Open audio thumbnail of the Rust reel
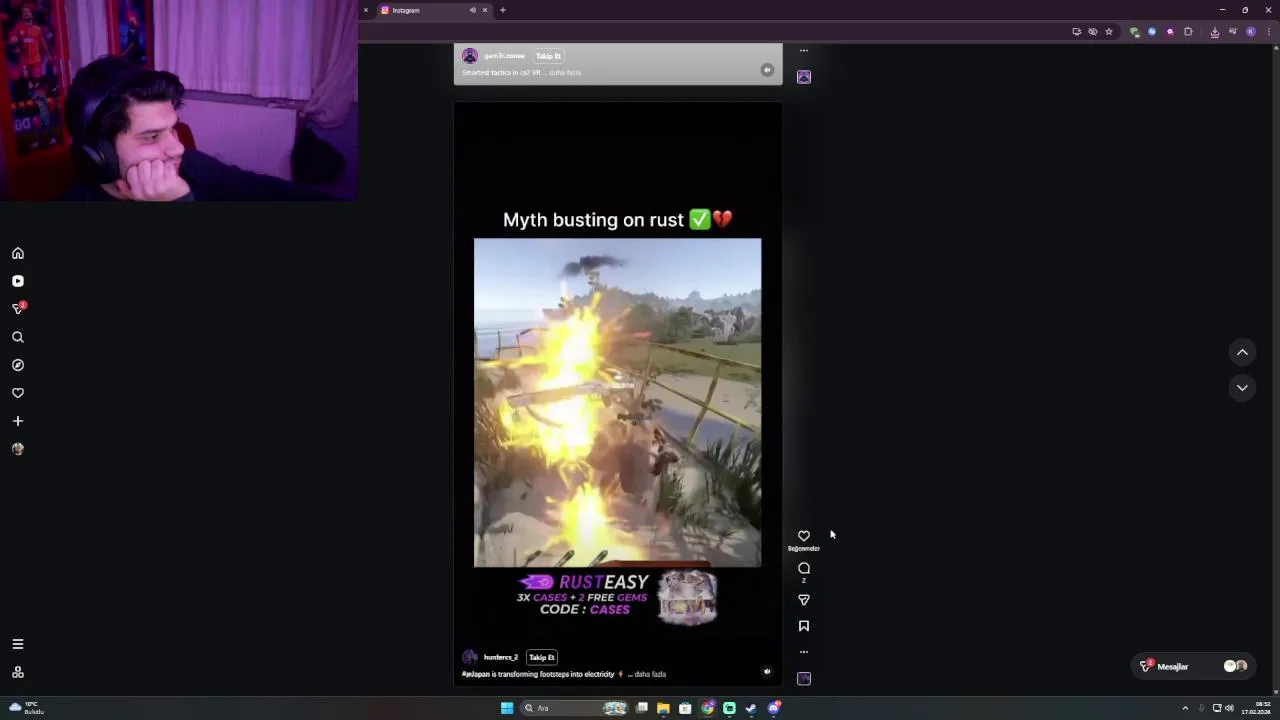Screen dimensions: 1280x720 pos(804,679)
